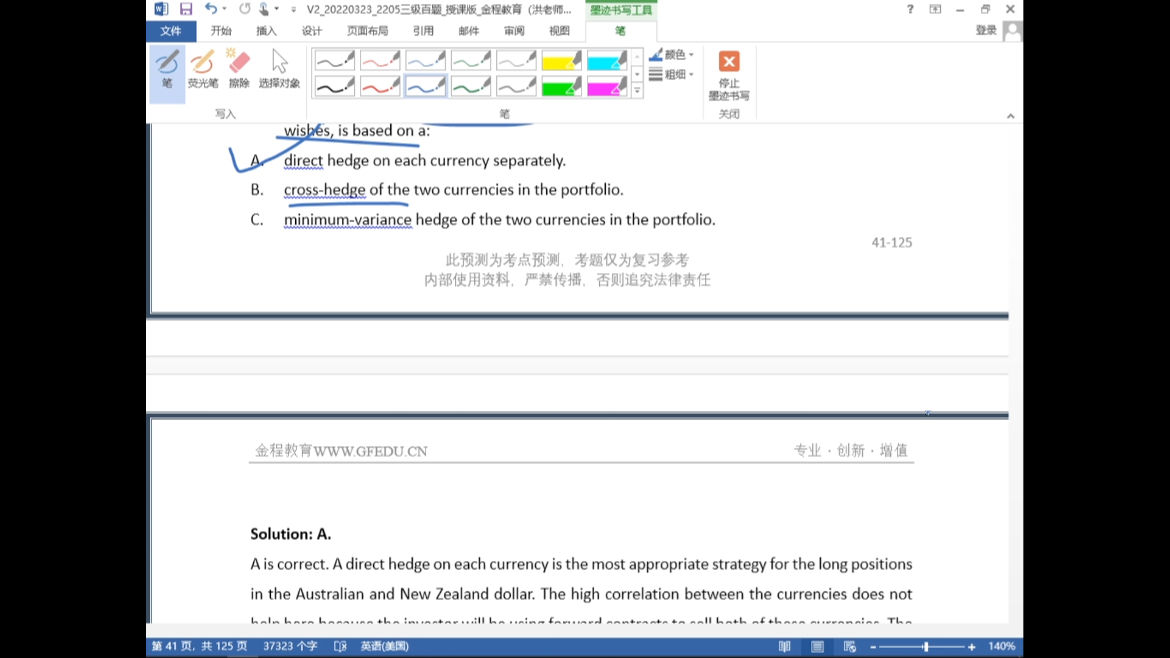
Task: Click the Undo arrow in quick access toolbar
Action: click(210, 9)
